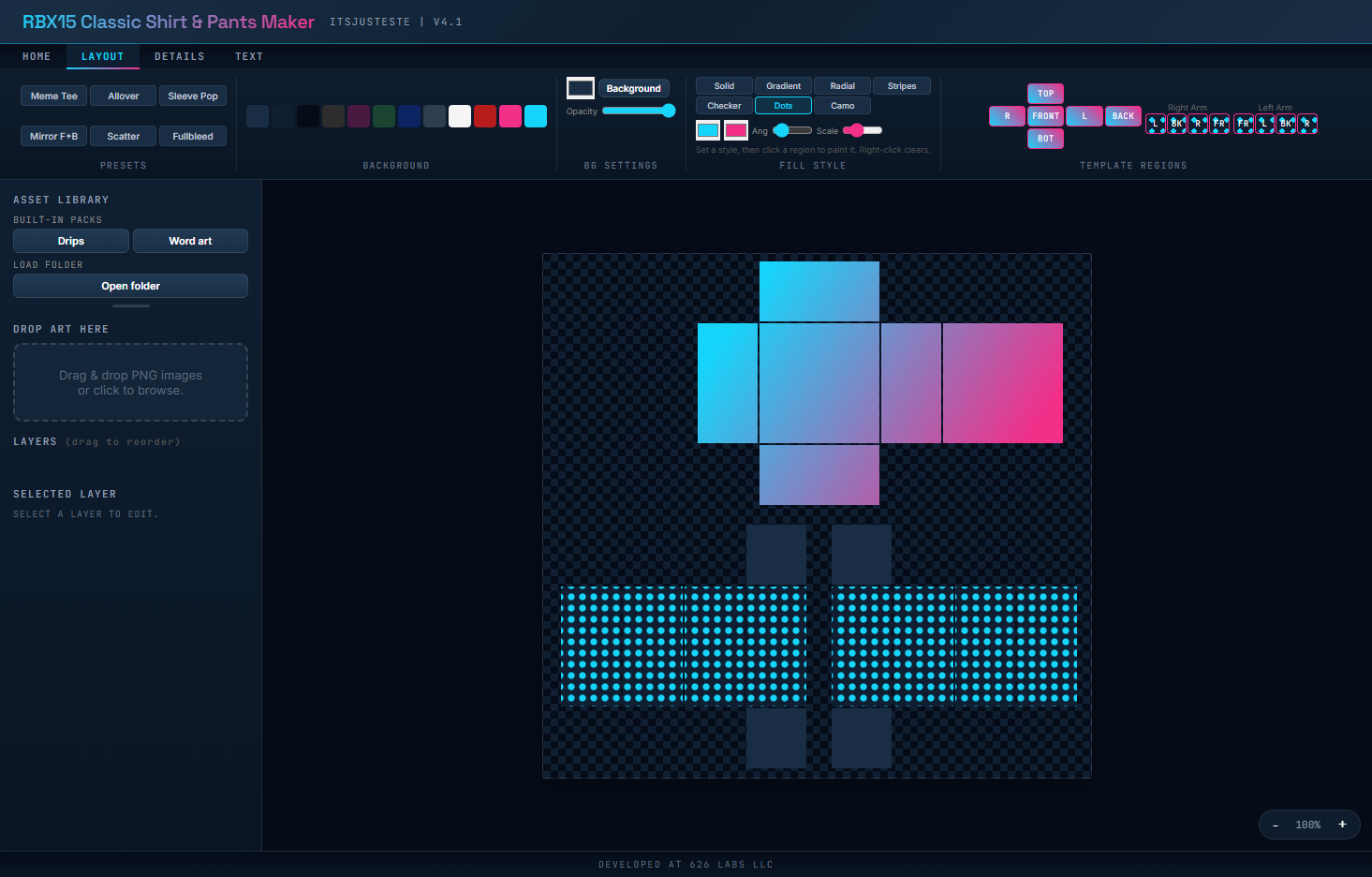Switch fill style to Checker
The height and width of the screenshot is (877, 1372).
tap(724, 106)
